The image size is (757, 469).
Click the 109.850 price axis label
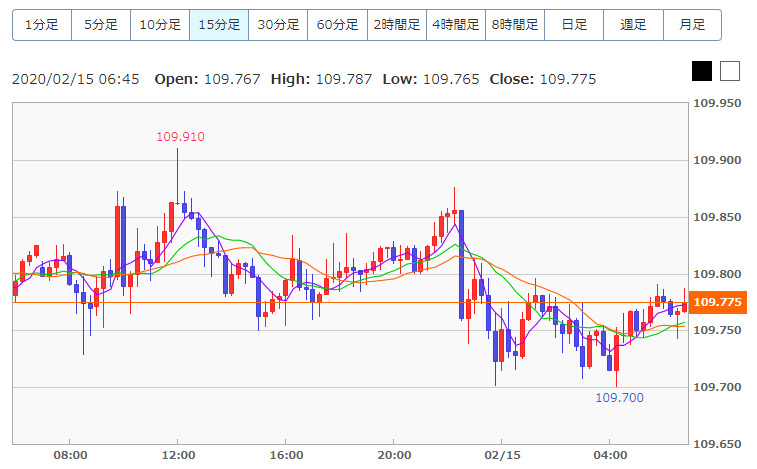(x=717, y=217)
